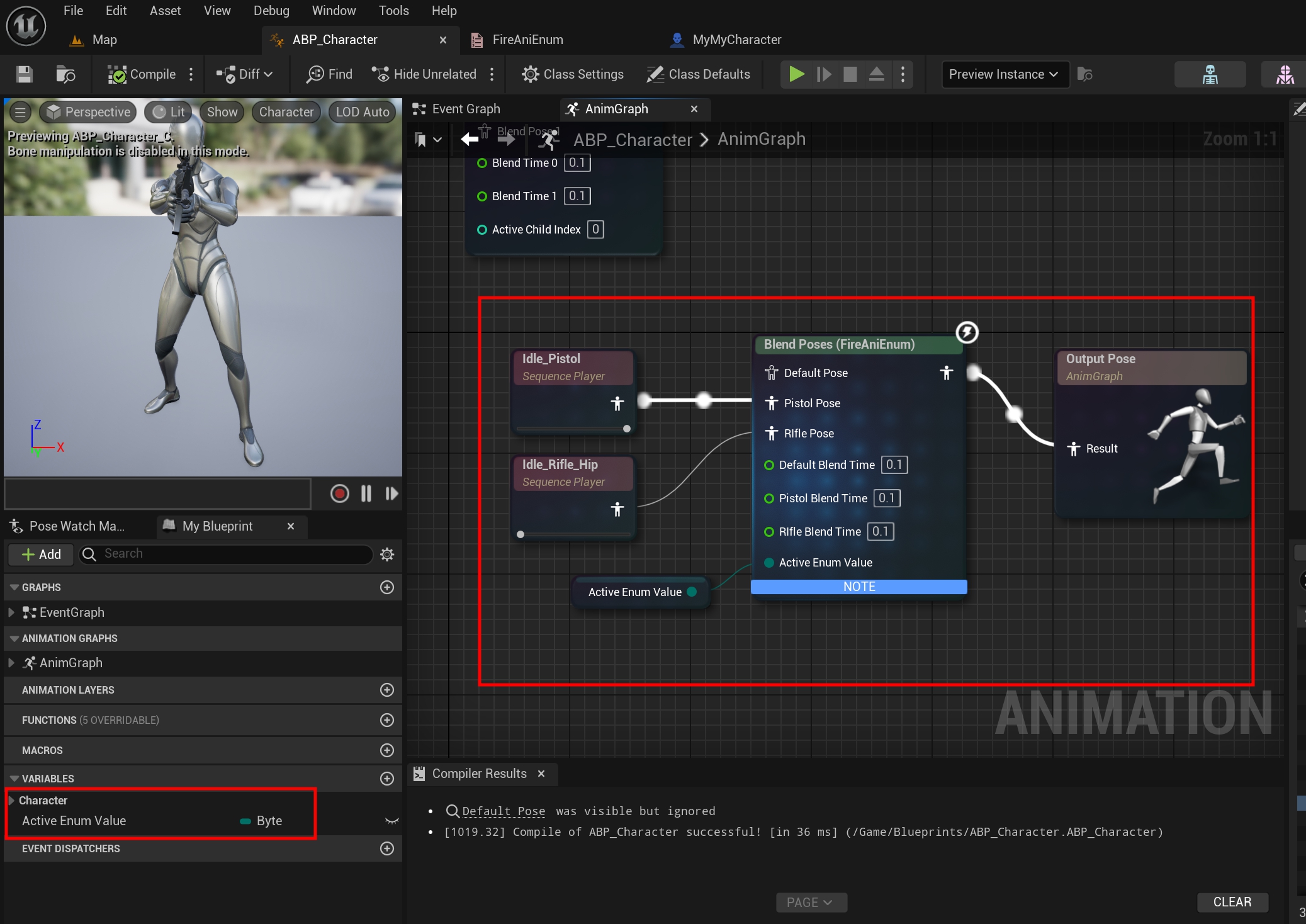Click the Idle_Pistol node progress slider

573,429
